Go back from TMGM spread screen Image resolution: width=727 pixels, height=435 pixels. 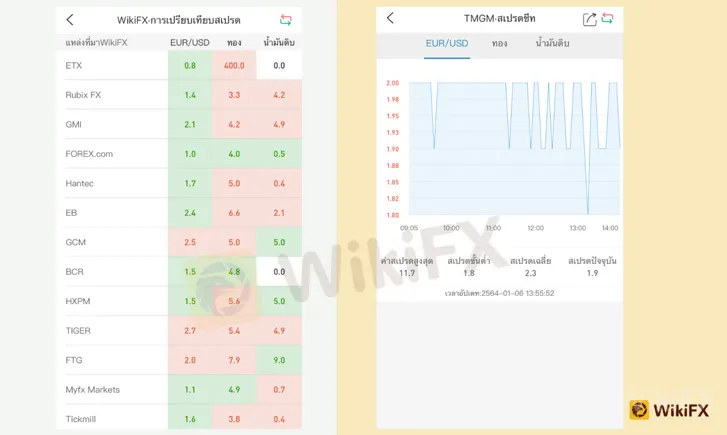click(x=390, y=18)
